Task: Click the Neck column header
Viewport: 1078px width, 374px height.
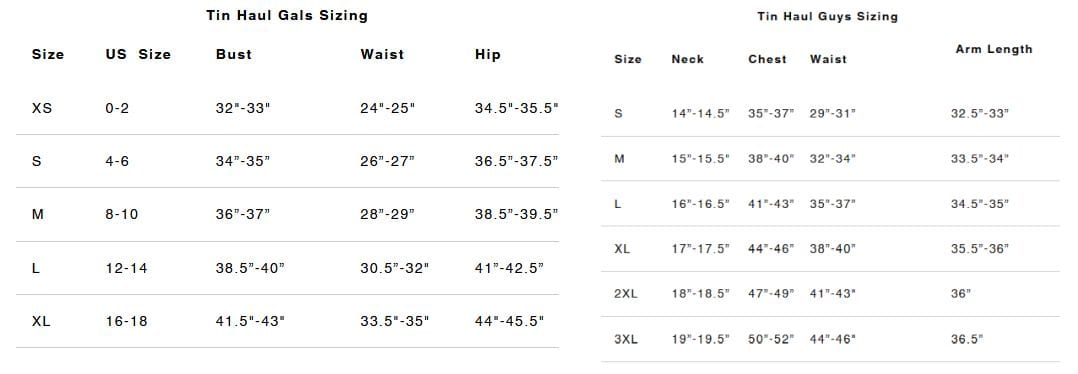Action: pos(688,59)
